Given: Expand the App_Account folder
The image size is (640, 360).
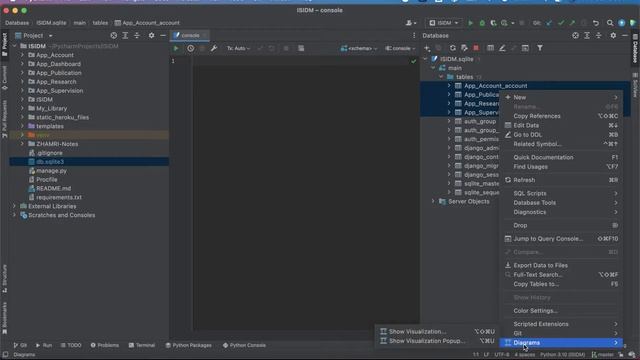Looking at the screenshot, I should [22, 55].
